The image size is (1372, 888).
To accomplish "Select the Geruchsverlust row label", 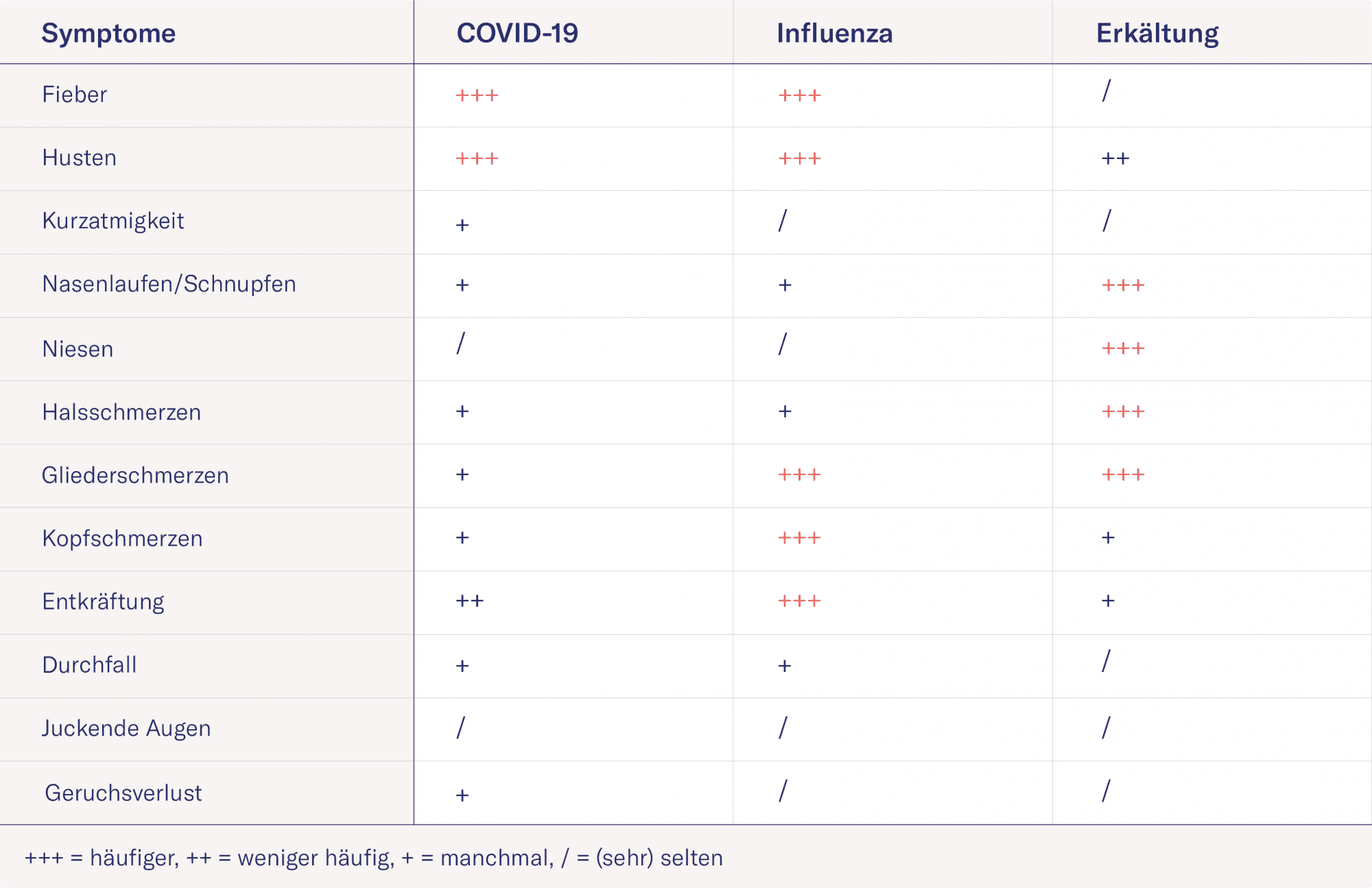I will [x=123, y=793].
